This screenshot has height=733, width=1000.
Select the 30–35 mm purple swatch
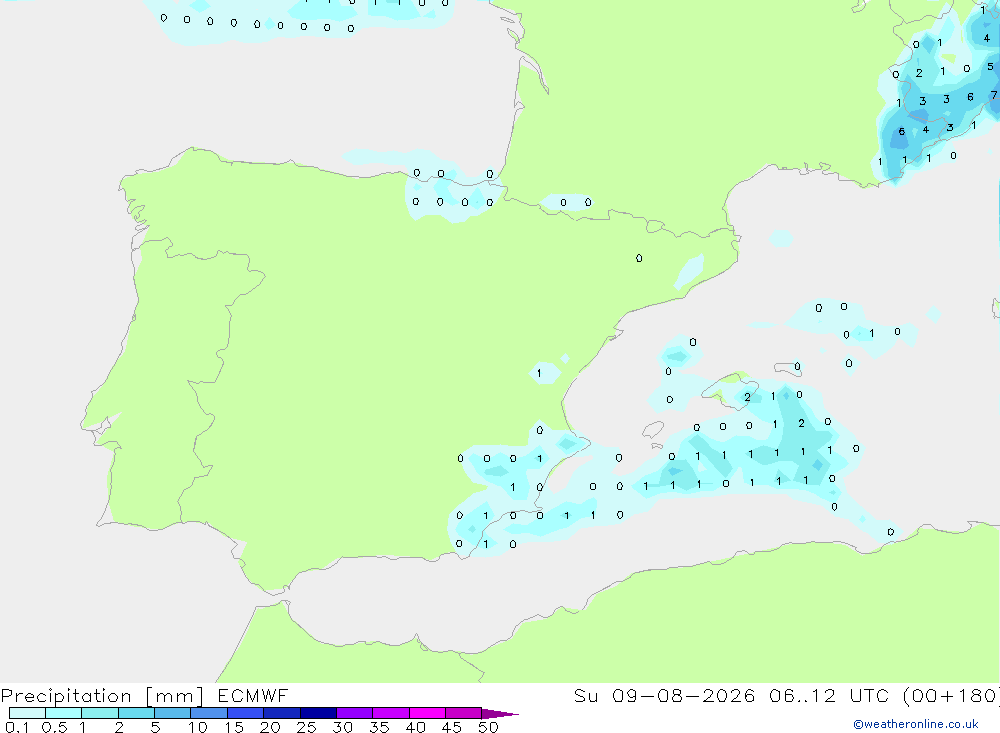coord(354,713)
